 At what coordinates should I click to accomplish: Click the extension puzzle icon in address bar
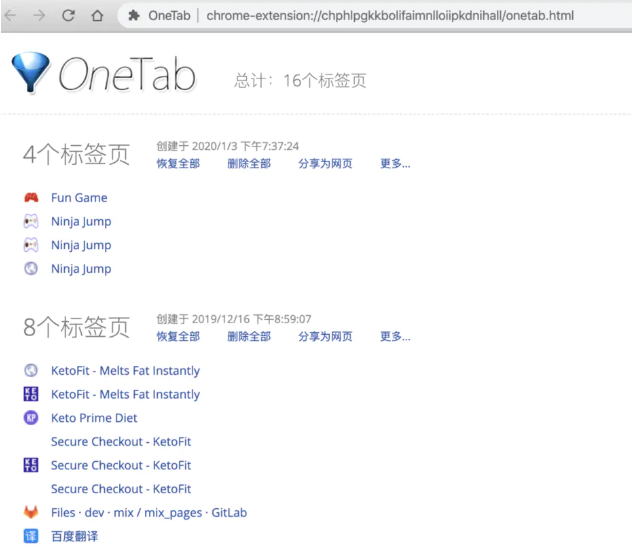[133, 16]
